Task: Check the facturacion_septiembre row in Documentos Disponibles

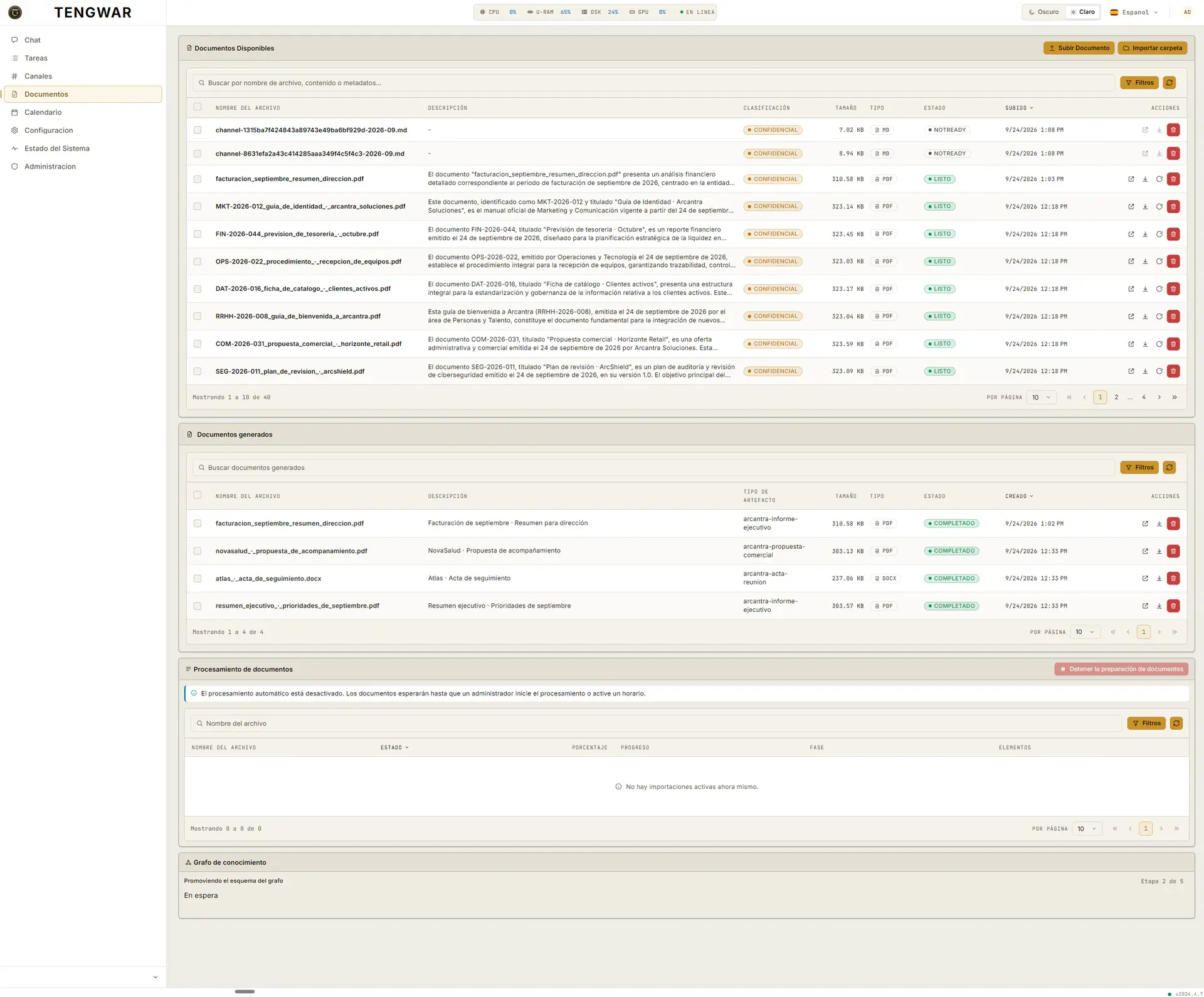Action: pyautogui.click(x=198, y=179)
